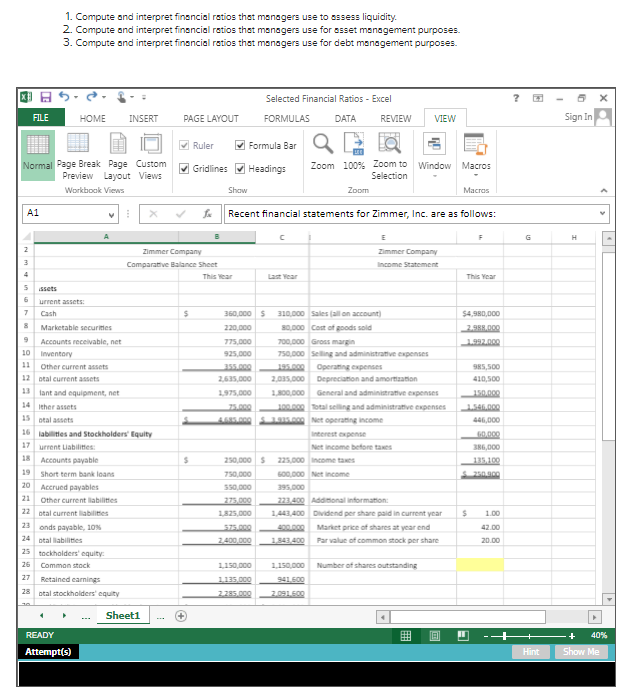
Task: Click Page Layout icon in status bar
Action: point(435,636)
